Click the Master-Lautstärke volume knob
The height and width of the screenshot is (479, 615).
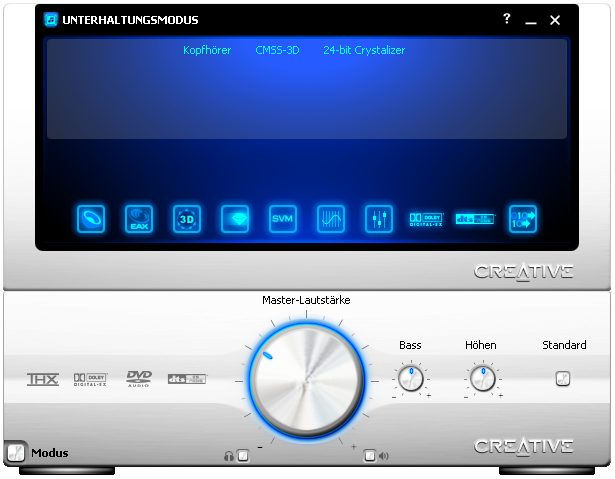pos(307,381)
